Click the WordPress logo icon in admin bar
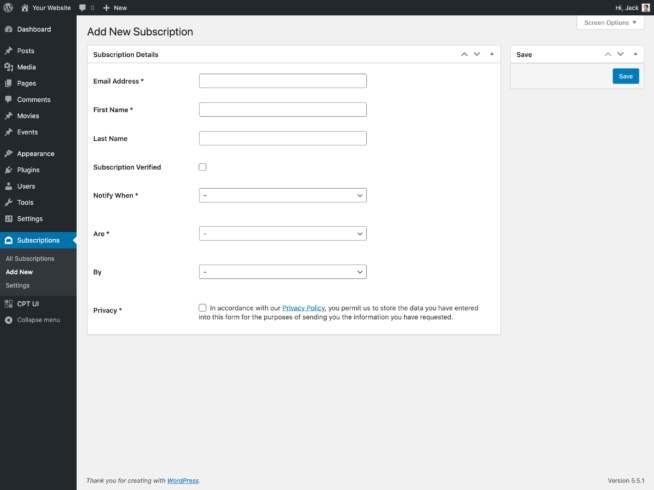 click(9, 7)
